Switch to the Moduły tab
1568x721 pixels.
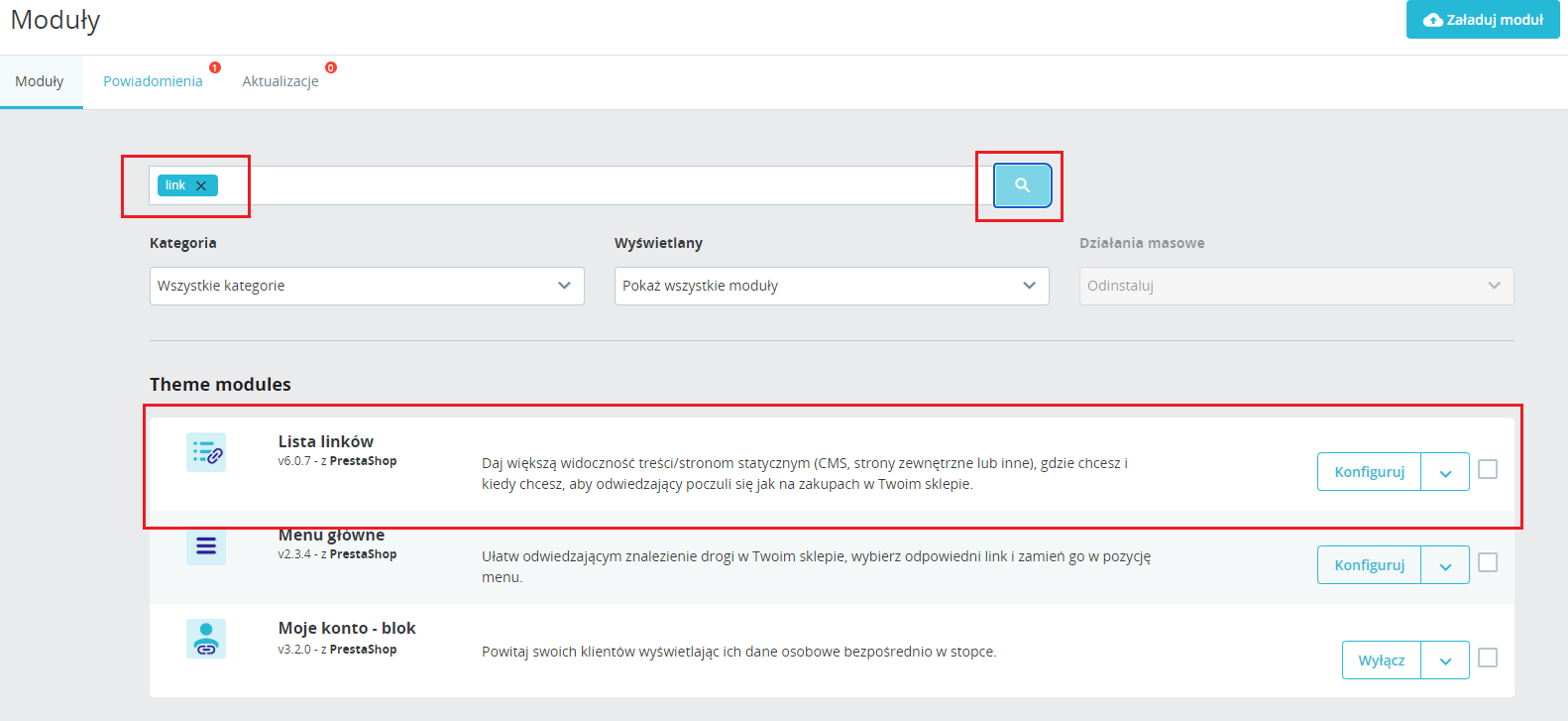[40, 81]
